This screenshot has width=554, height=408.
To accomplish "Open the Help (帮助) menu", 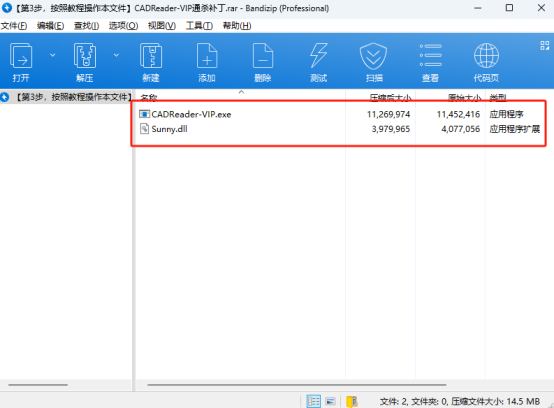I will point(237,26).
